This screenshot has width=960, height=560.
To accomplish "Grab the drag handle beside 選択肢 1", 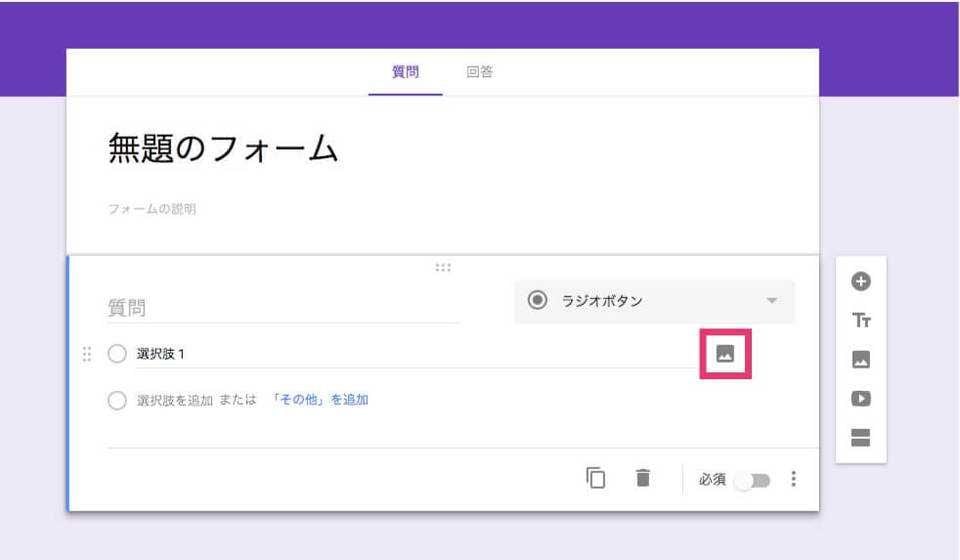I will [x=87, y=354].
